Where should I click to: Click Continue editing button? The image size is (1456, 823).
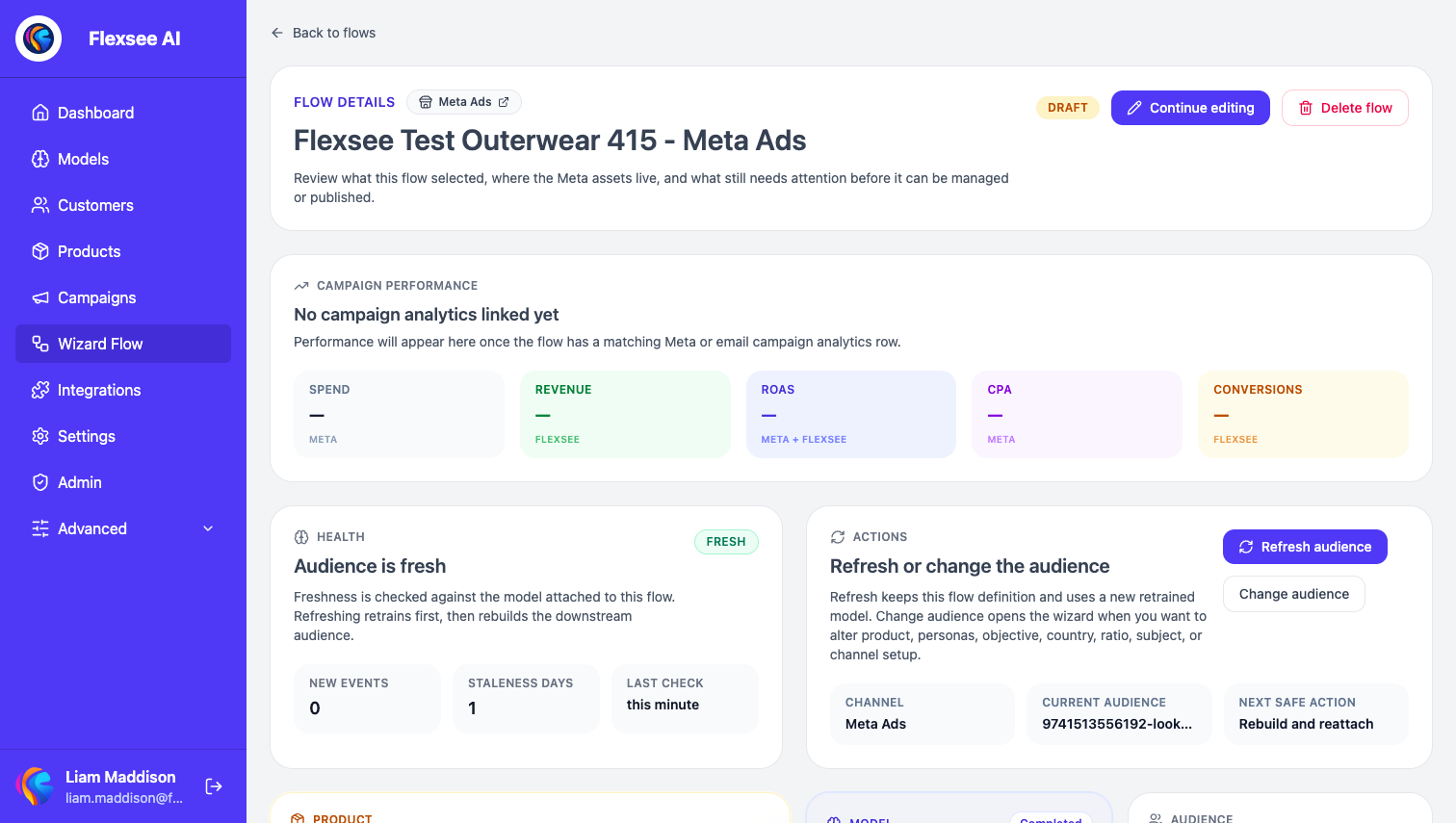[1190, 108]
